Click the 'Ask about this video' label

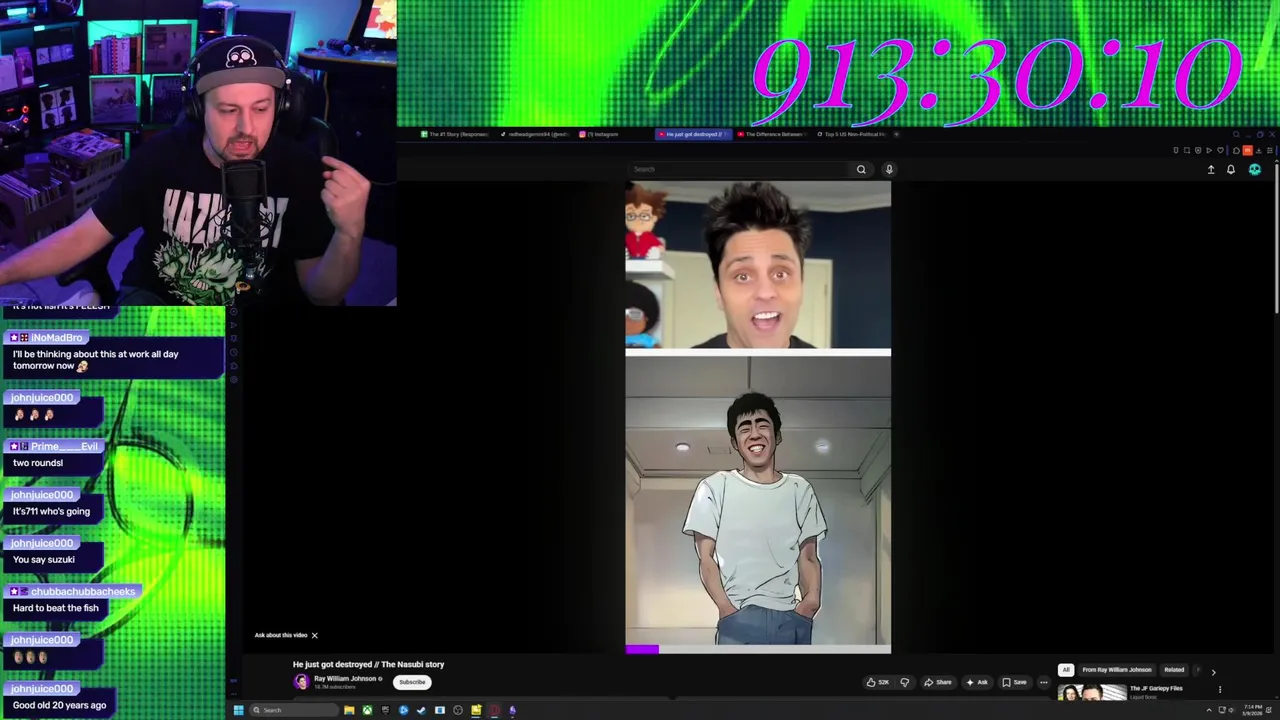tap(281, 635)
